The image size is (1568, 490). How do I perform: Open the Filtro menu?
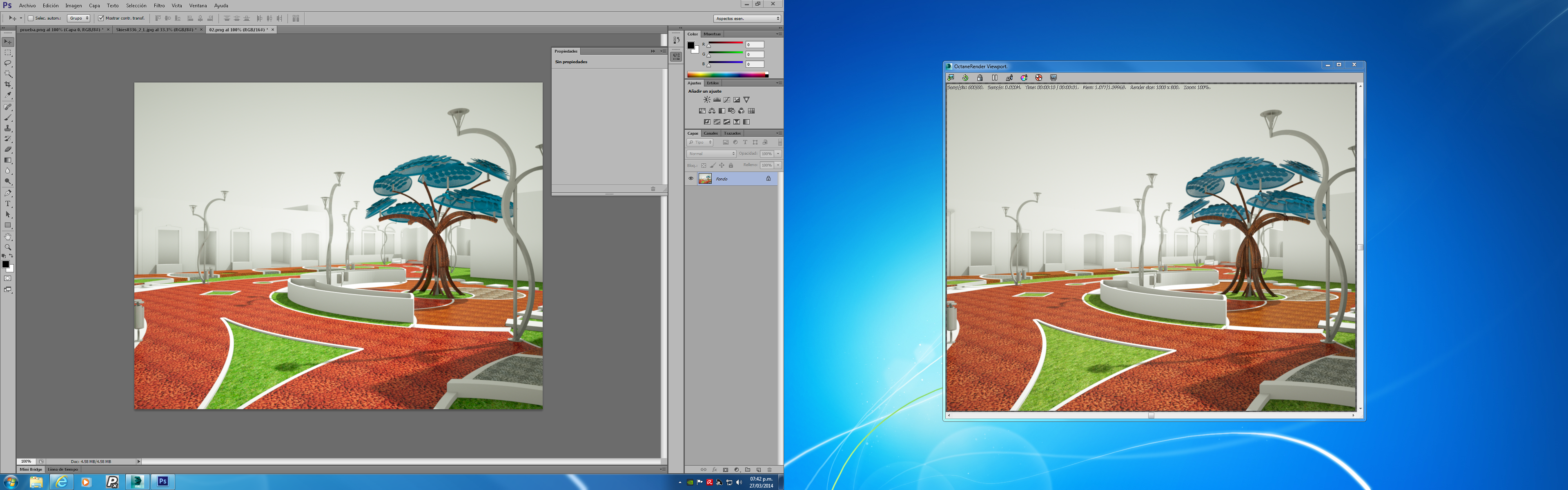coord(159,5)
